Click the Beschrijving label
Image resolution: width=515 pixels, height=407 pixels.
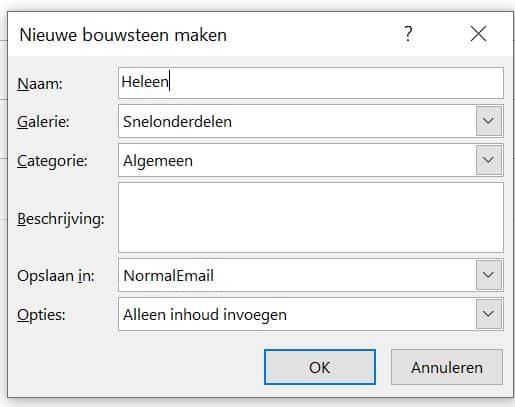pyautogui.click(x=61, y=219)
